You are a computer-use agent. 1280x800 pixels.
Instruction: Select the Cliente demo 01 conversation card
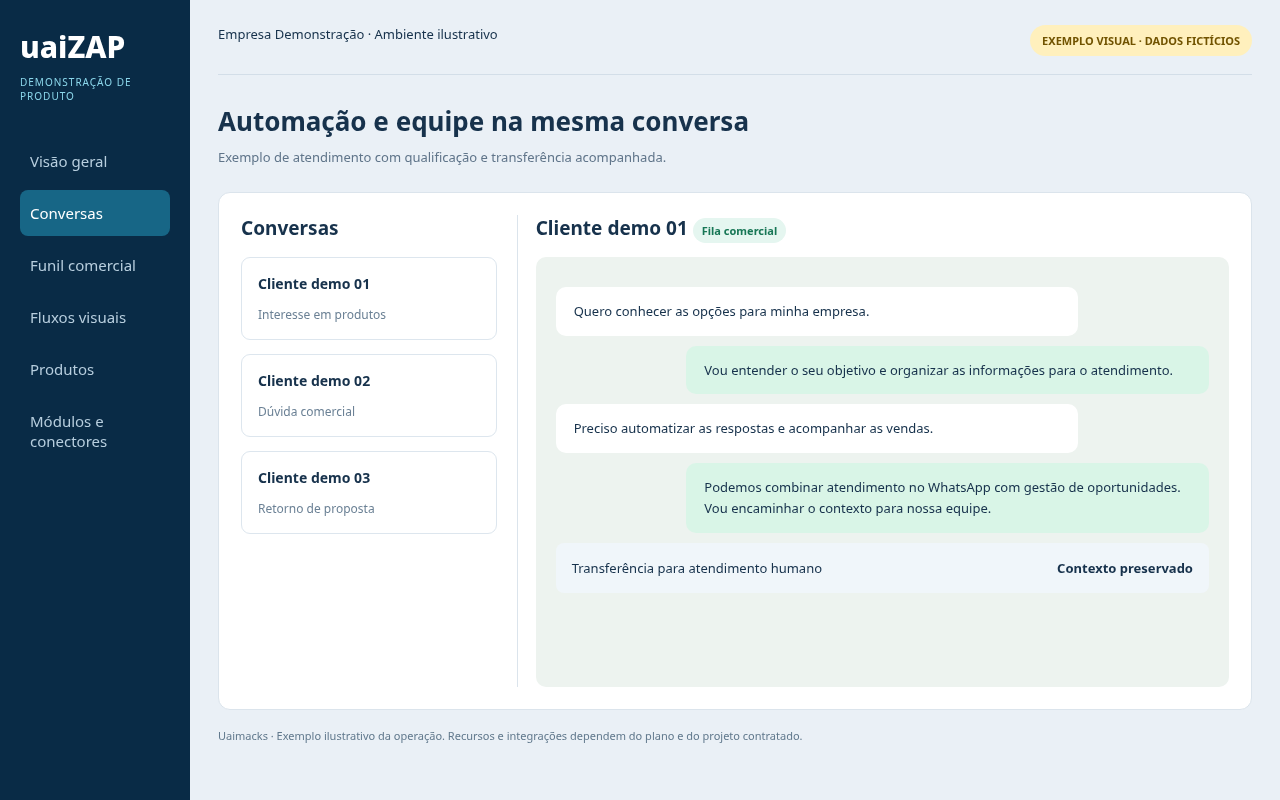[x=369, y=298]
